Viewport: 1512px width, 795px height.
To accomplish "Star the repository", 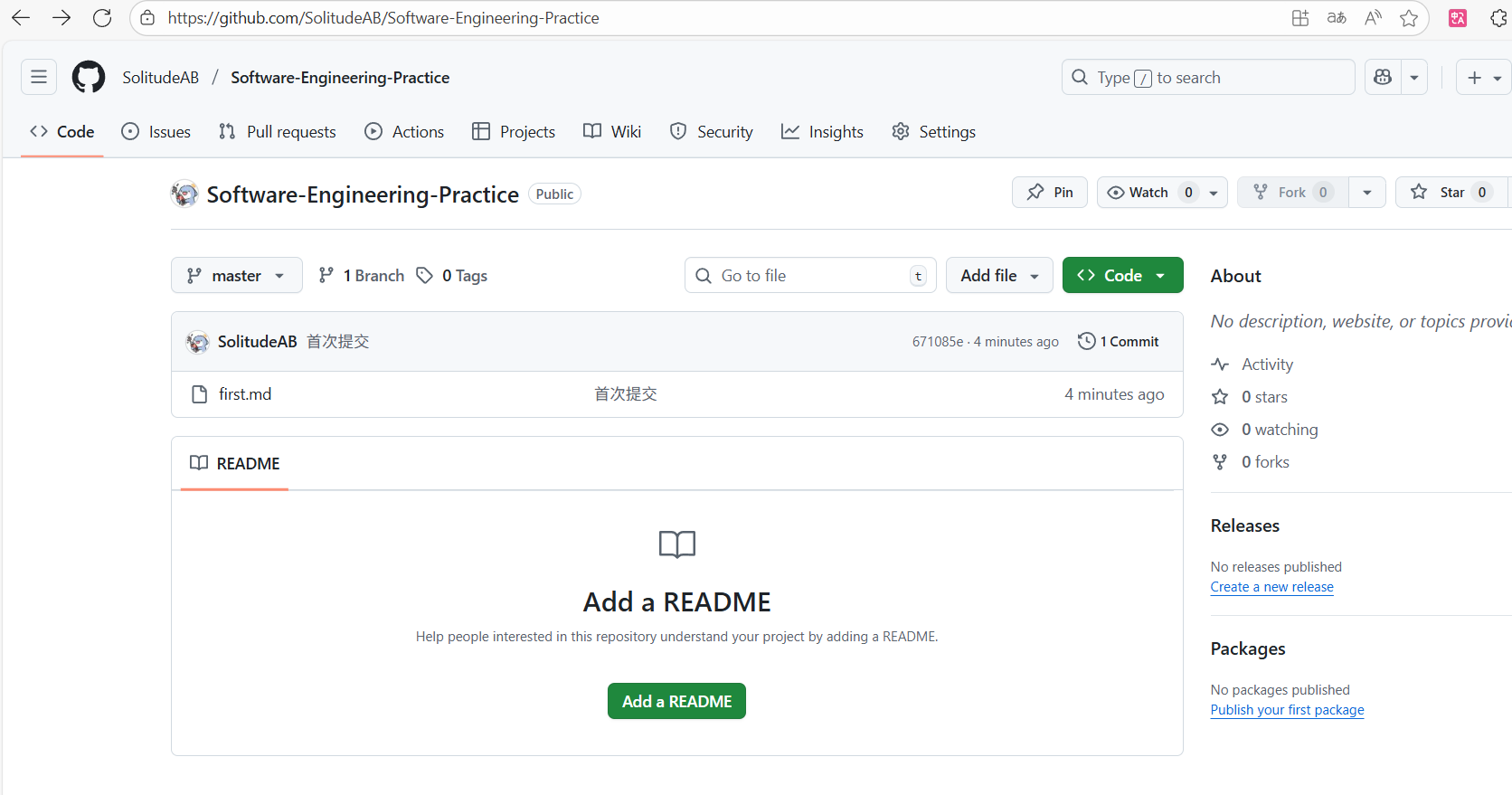I will (1451, 193).
